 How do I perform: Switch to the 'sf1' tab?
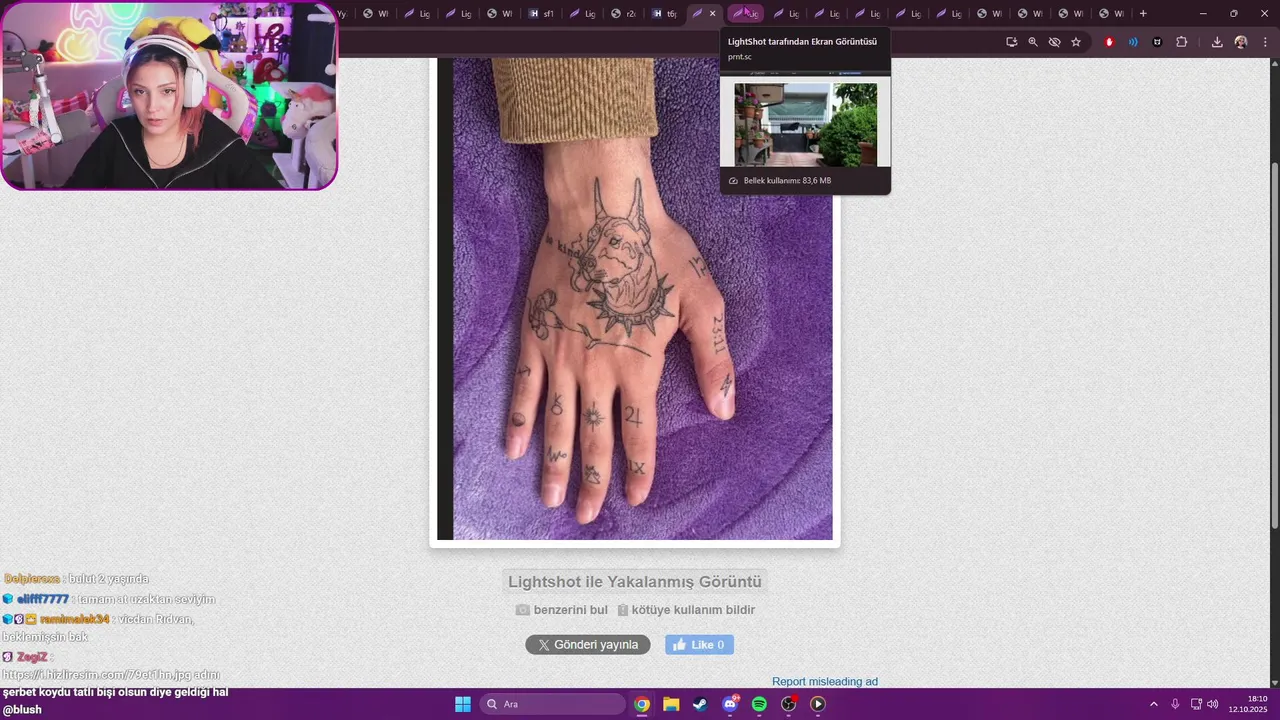point(541,13)
